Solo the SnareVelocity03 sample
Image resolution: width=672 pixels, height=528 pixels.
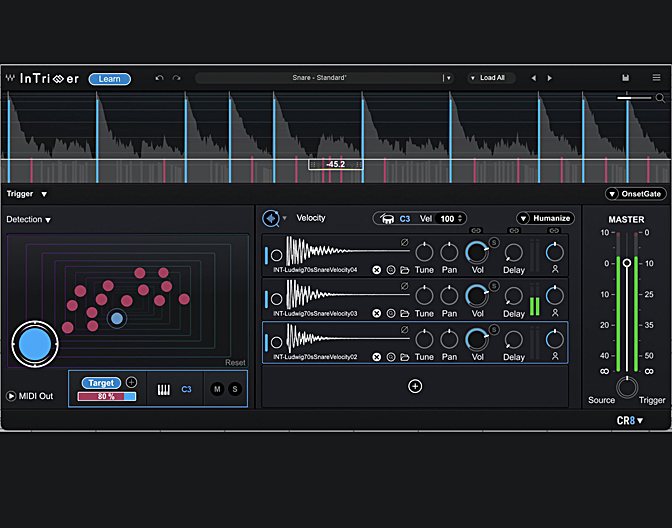[494, 286]
